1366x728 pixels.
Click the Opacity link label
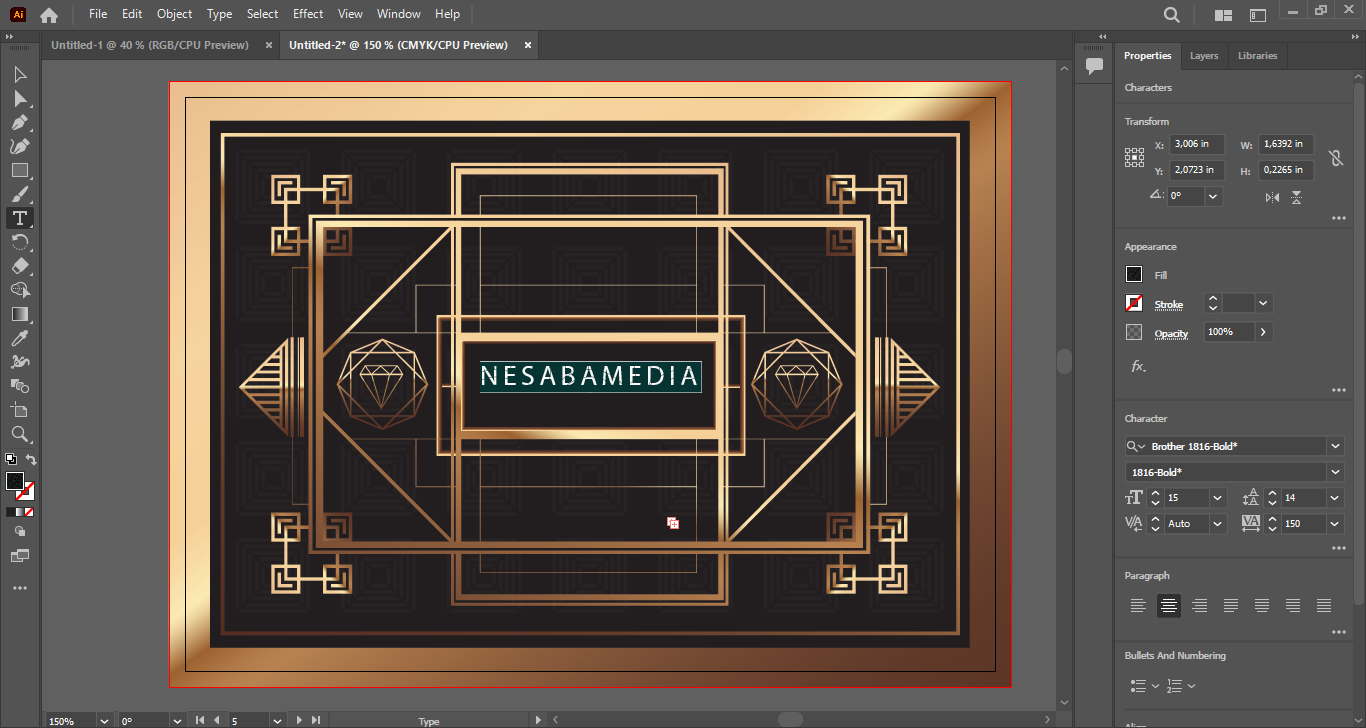[1171, 334]
